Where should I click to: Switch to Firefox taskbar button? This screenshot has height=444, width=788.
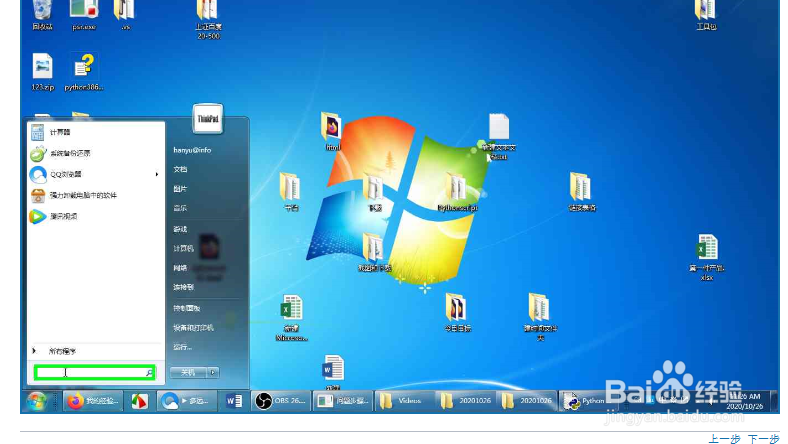pyautogui.click(x=93, y=401)
